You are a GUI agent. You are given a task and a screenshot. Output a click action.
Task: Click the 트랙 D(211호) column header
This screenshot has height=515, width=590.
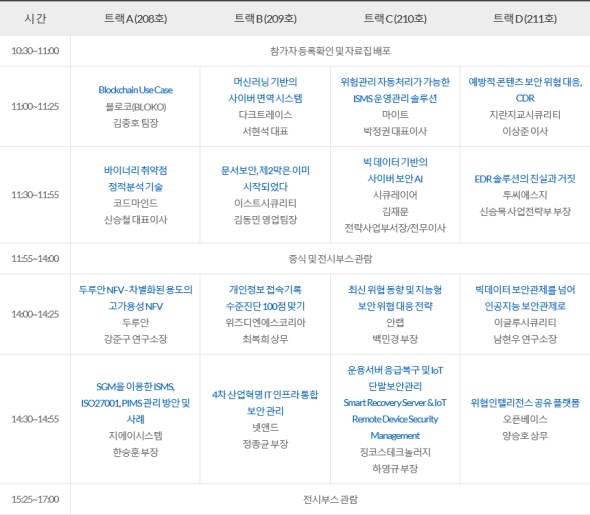[525, 18]
